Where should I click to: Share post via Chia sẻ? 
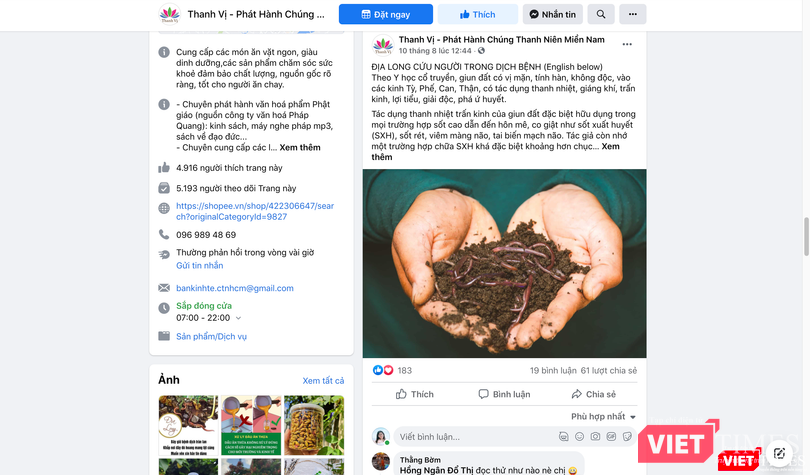coord(594,394)
